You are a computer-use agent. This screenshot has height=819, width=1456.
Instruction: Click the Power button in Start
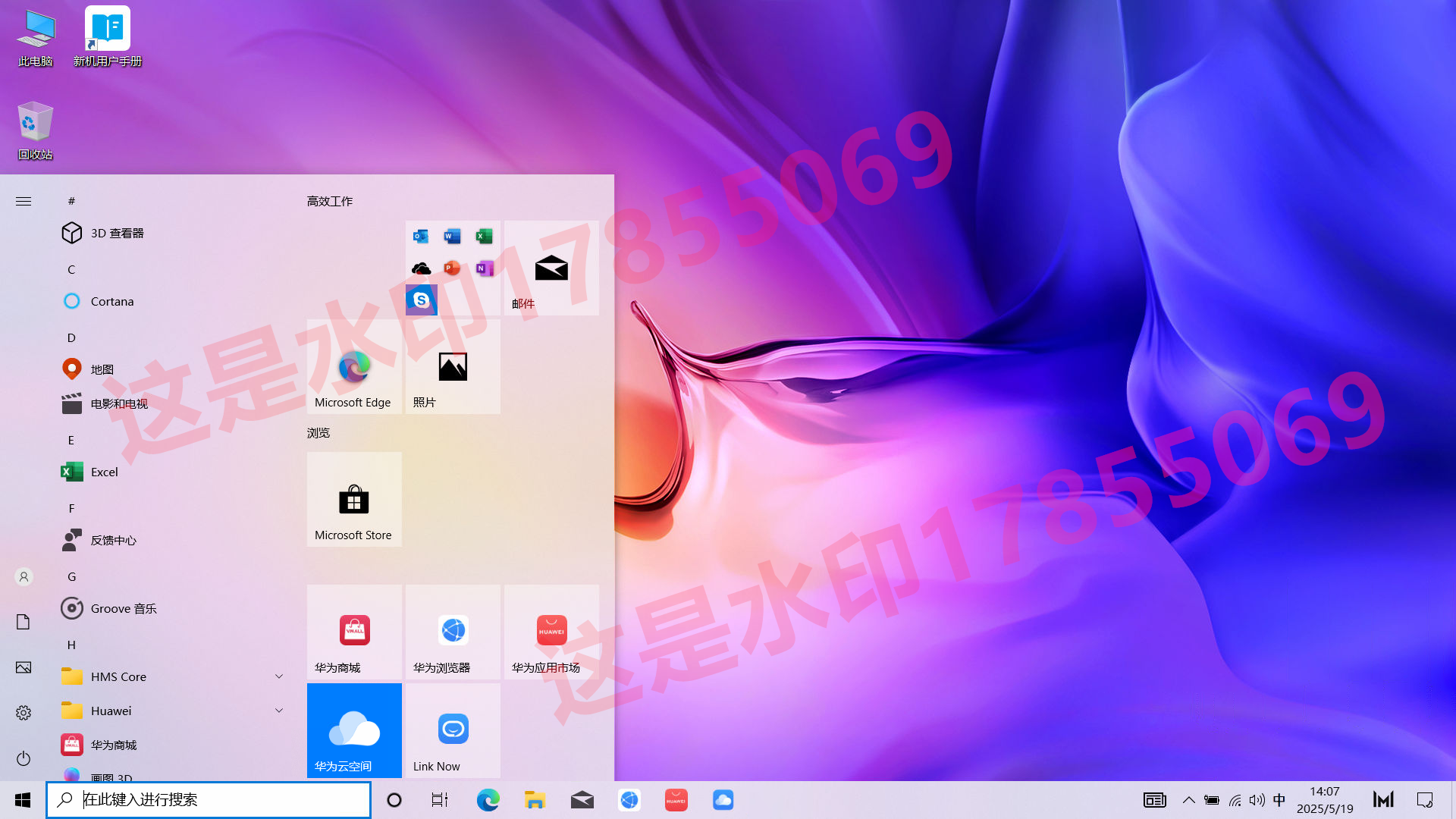pos(24,758)
